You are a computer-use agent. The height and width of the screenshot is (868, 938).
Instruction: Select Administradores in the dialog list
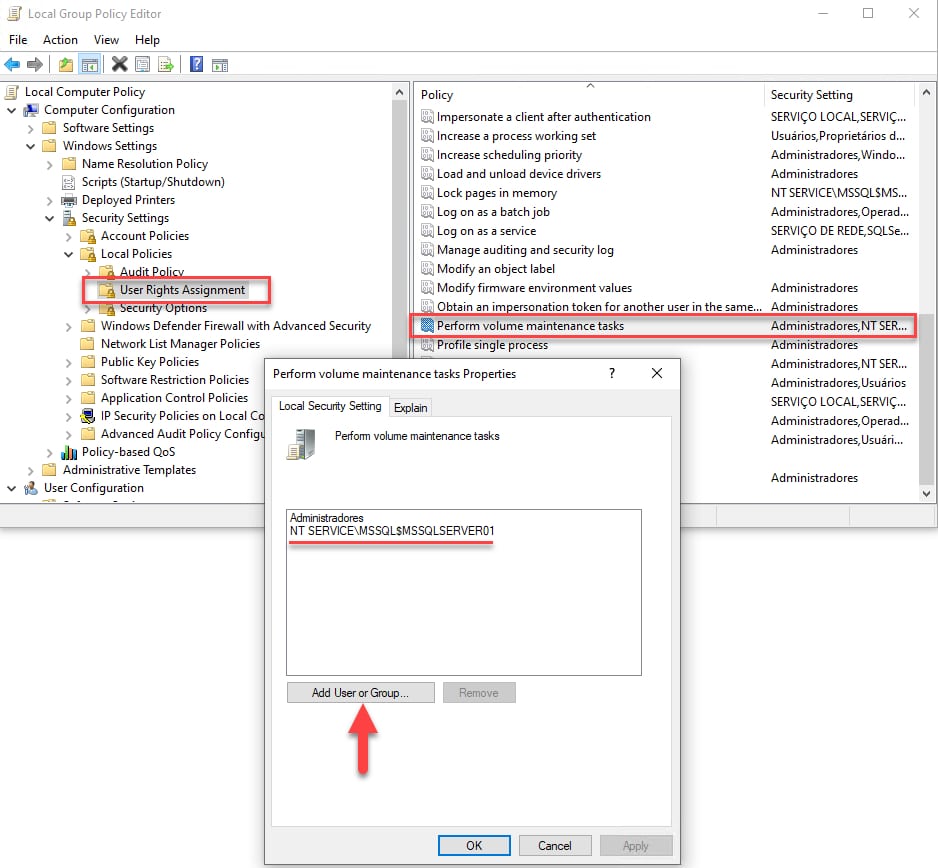tap(327, 517)
